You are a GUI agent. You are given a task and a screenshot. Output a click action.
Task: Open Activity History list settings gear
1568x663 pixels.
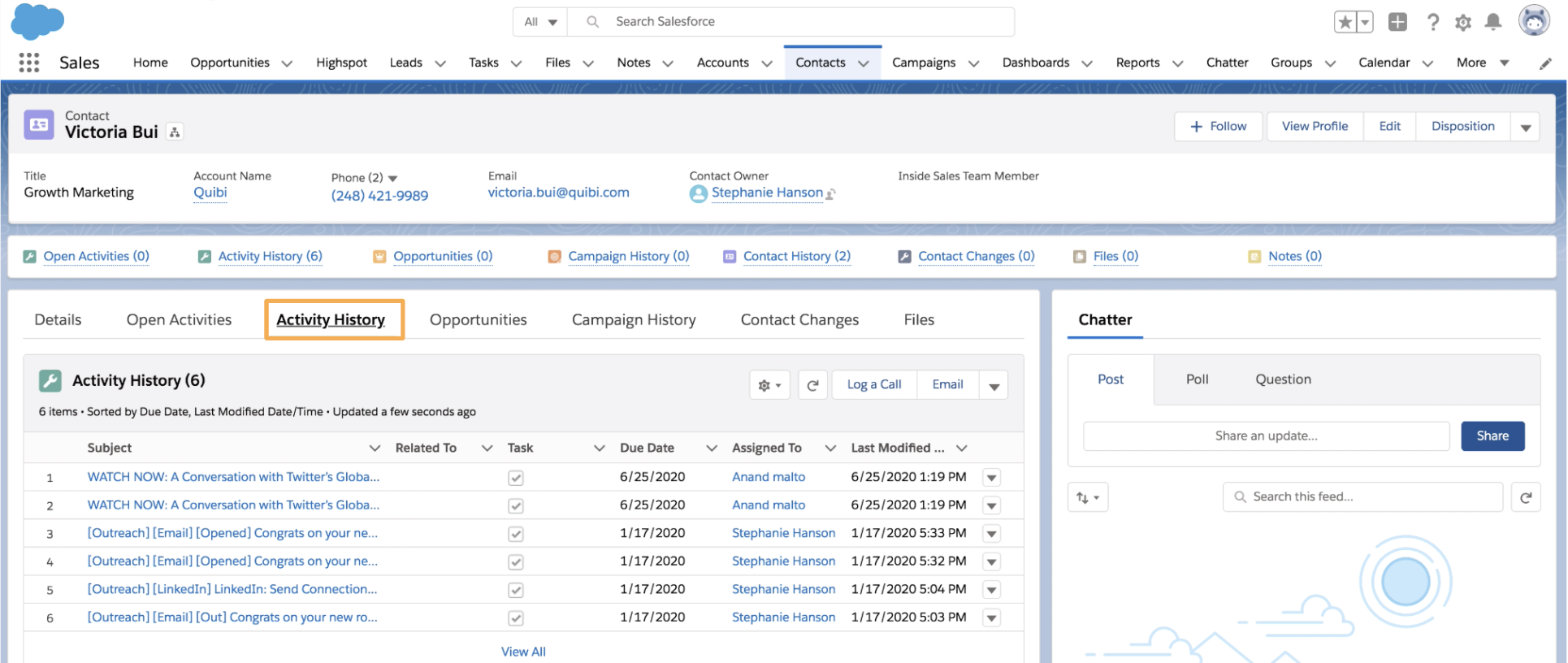point(769,385)
